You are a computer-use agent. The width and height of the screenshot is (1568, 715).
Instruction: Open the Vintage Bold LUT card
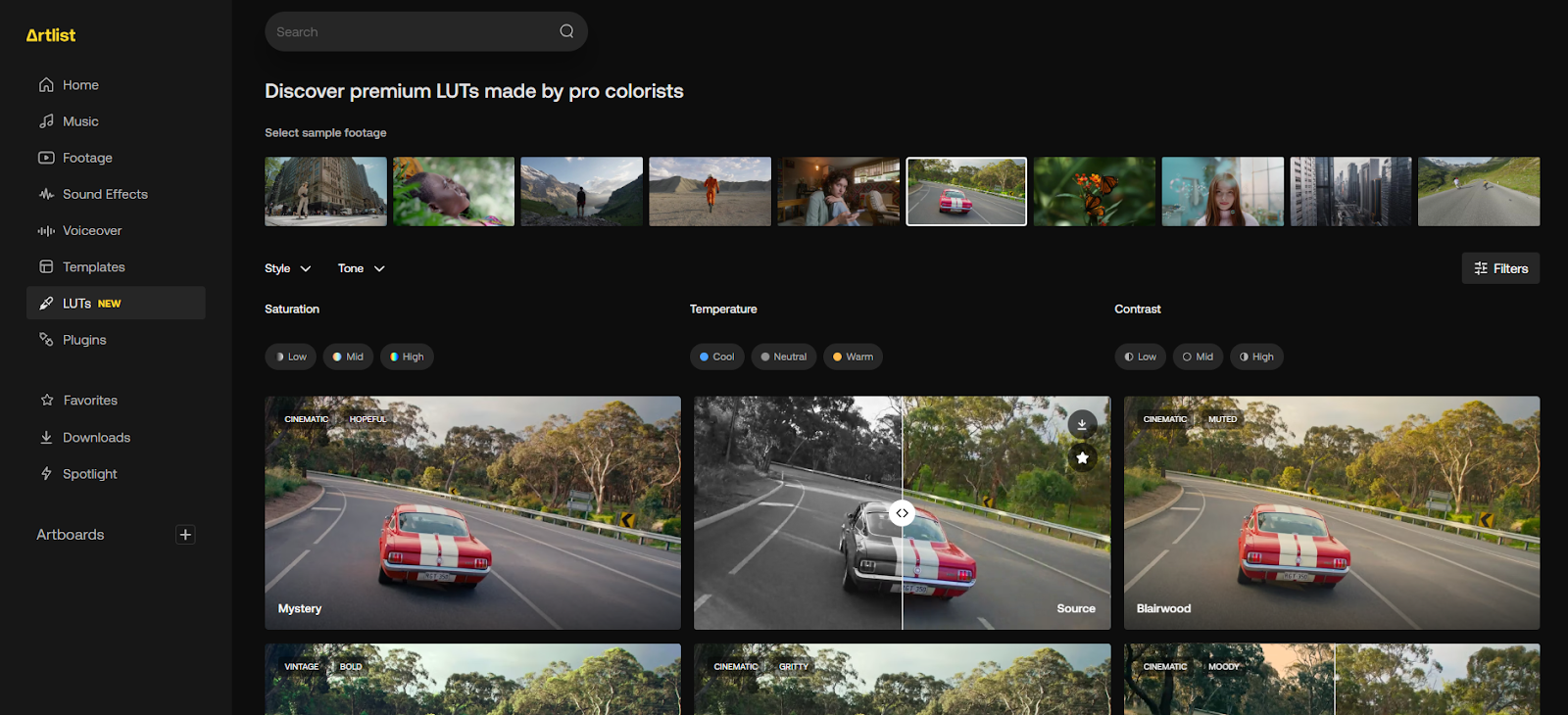tap(472, 680)
